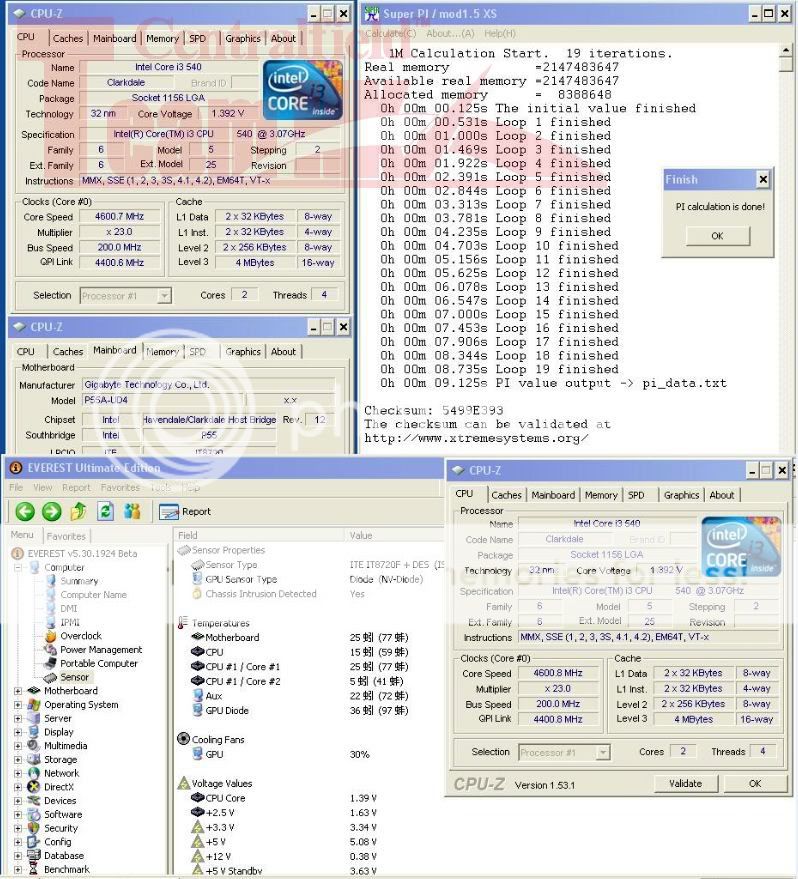Open the File menu in EVEREST

(16, 488)
